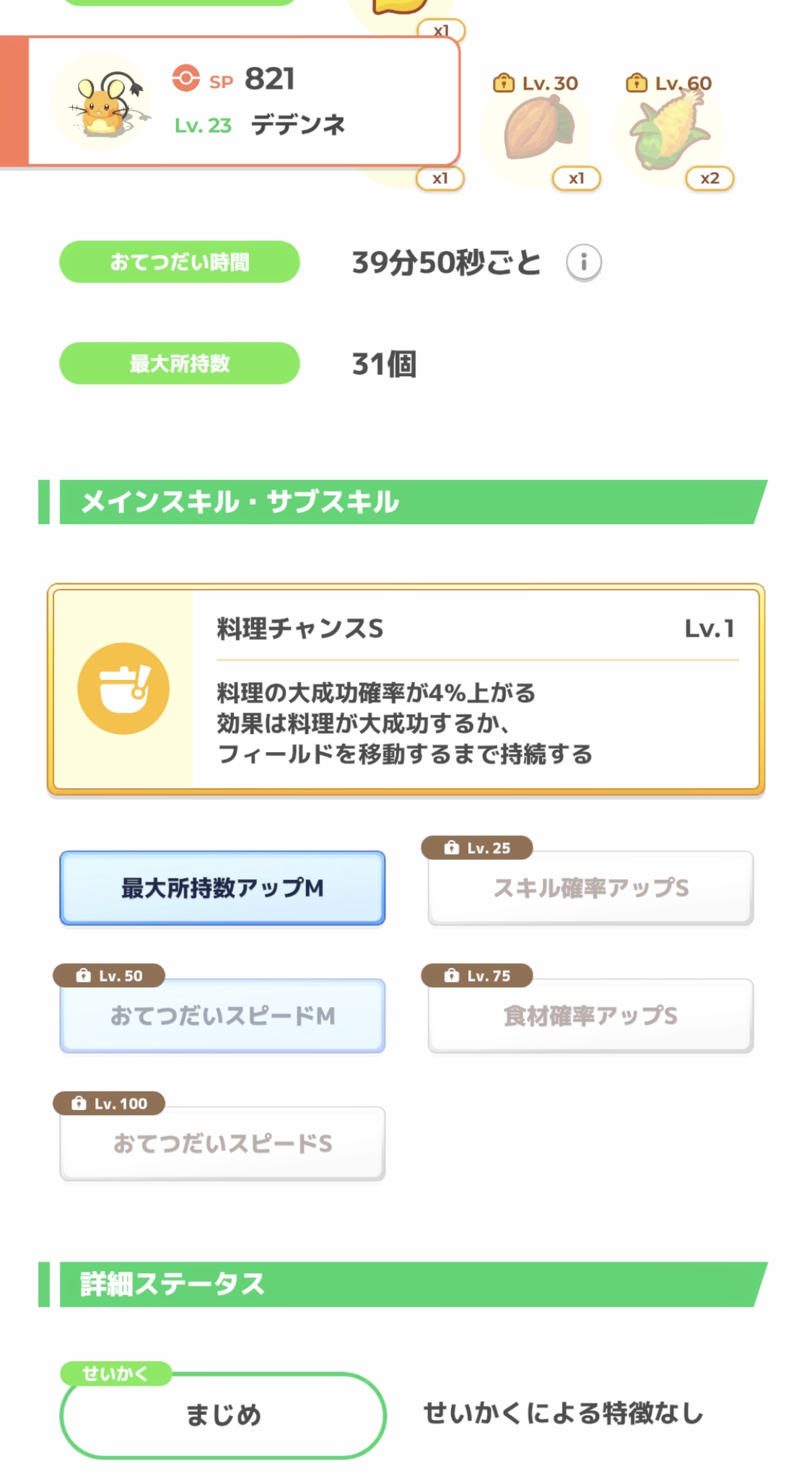The height and width of the screenshot is (1484, 812).
Task: Tap the メインスキル・サブスキル section header
Action: (x=404, y=502)
